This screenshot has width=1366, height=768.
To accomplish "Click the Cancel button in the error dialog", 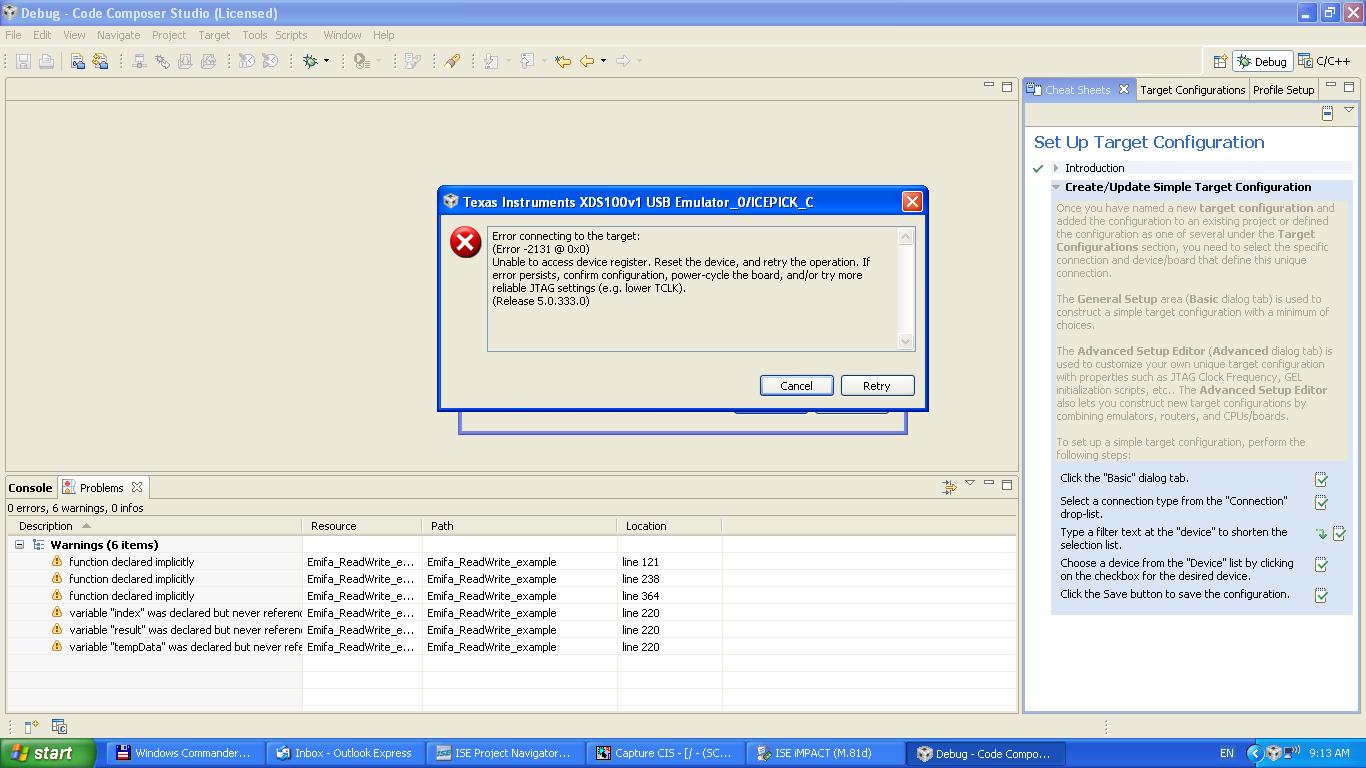I will [796, 385].
